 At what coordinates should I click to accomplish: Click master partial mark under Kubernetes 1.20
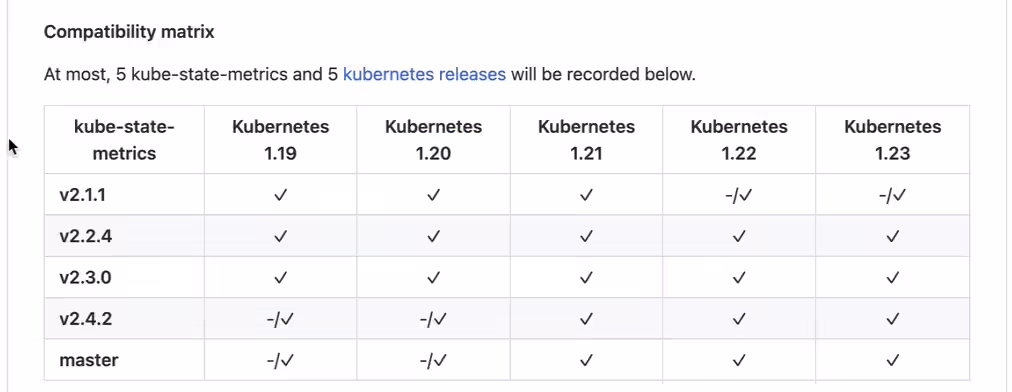(x=433, y=360)
